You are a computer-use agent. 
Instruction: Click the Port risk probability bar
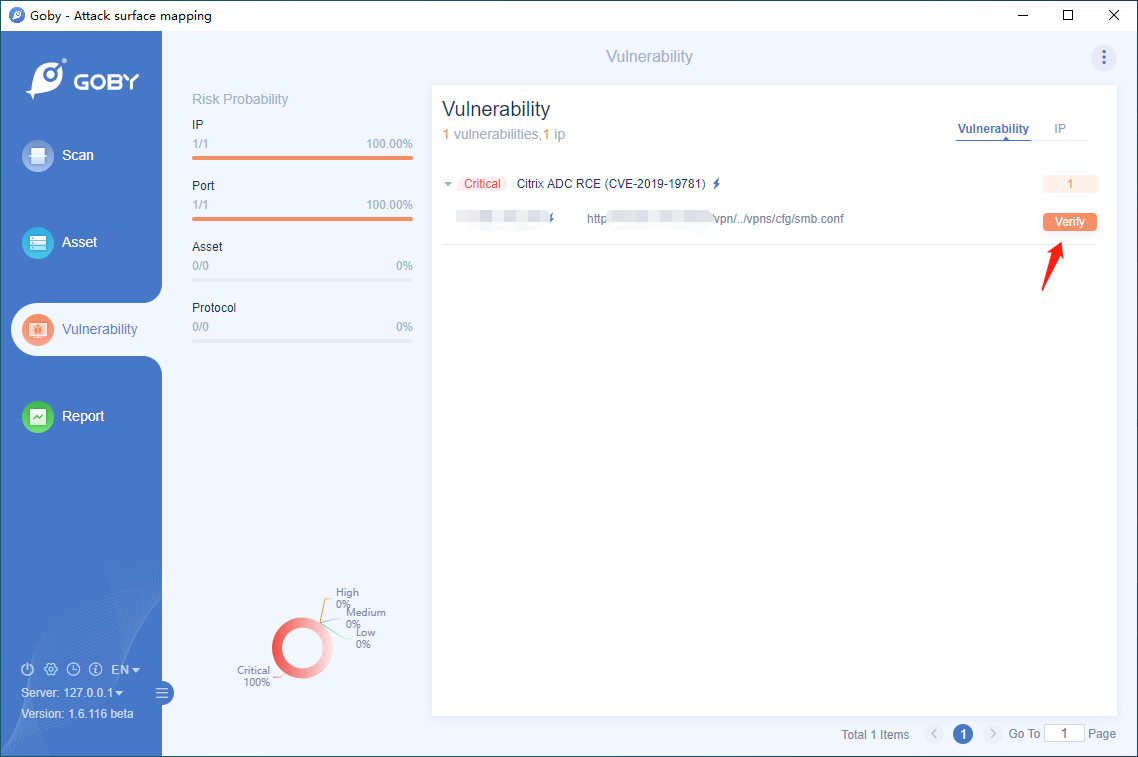[x=302, y=218]
